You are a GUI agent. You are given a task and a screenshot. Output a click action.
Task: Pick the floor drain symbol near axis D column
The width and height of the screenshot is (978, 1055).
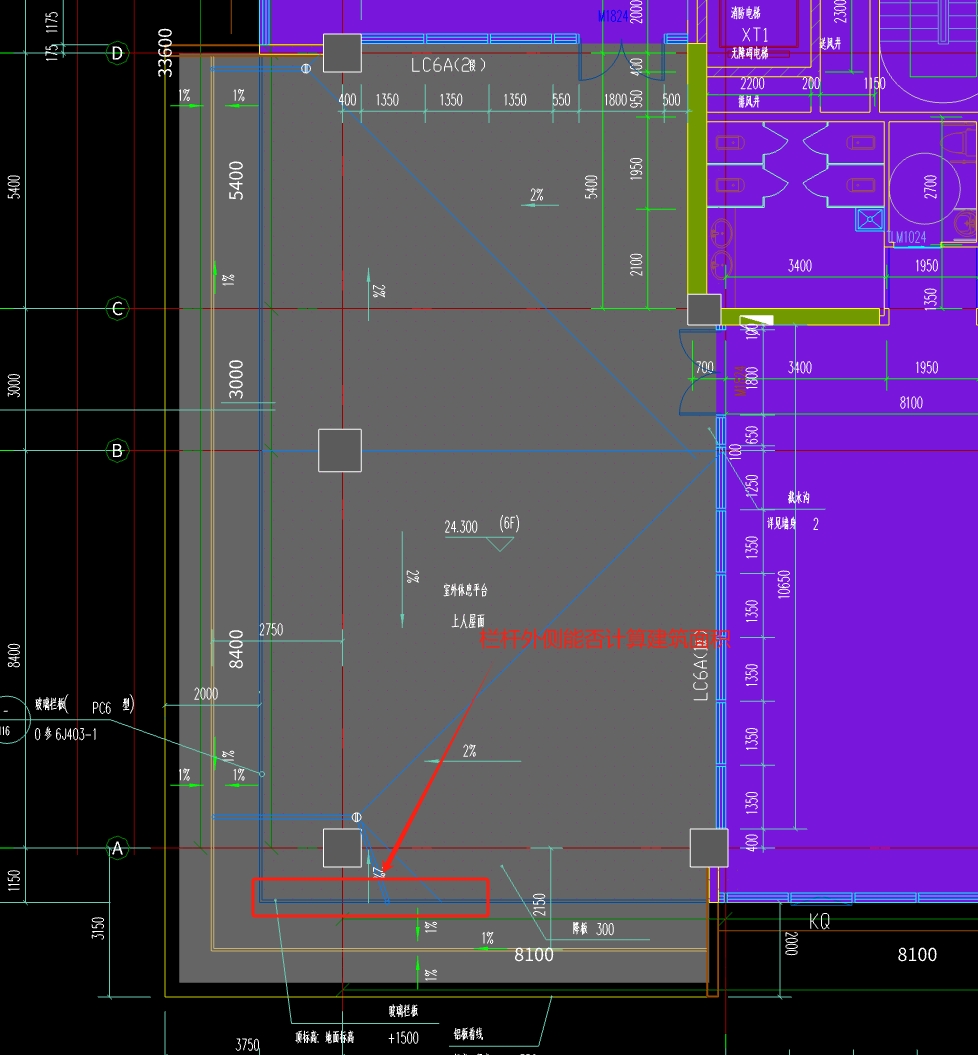305,68
